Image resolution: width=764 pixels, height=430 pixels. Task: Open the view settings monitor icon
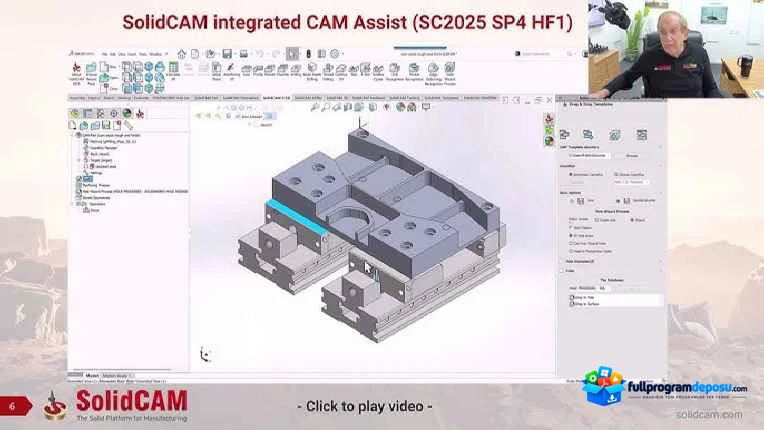coord(426,107)
